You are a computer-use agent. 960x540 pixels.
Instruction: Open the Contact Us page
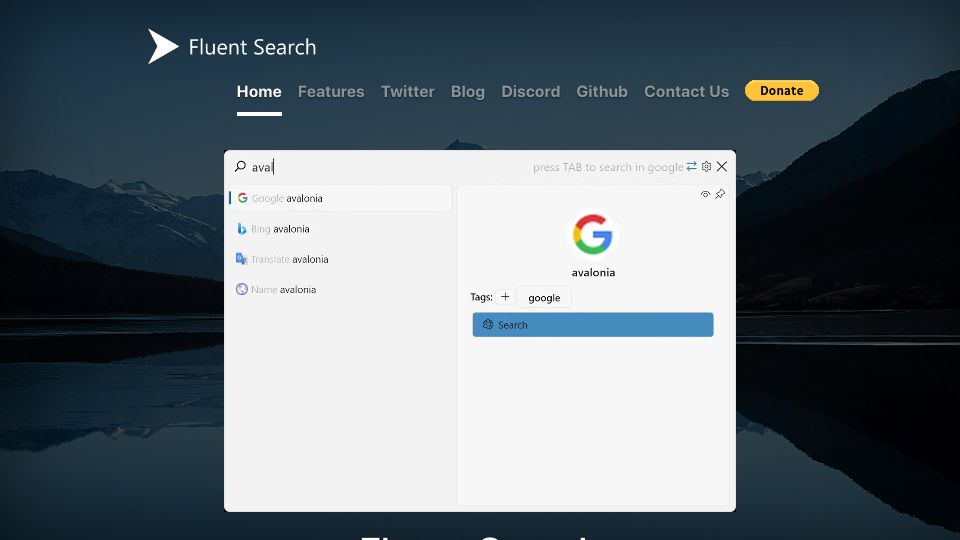(x=686, y=91)
